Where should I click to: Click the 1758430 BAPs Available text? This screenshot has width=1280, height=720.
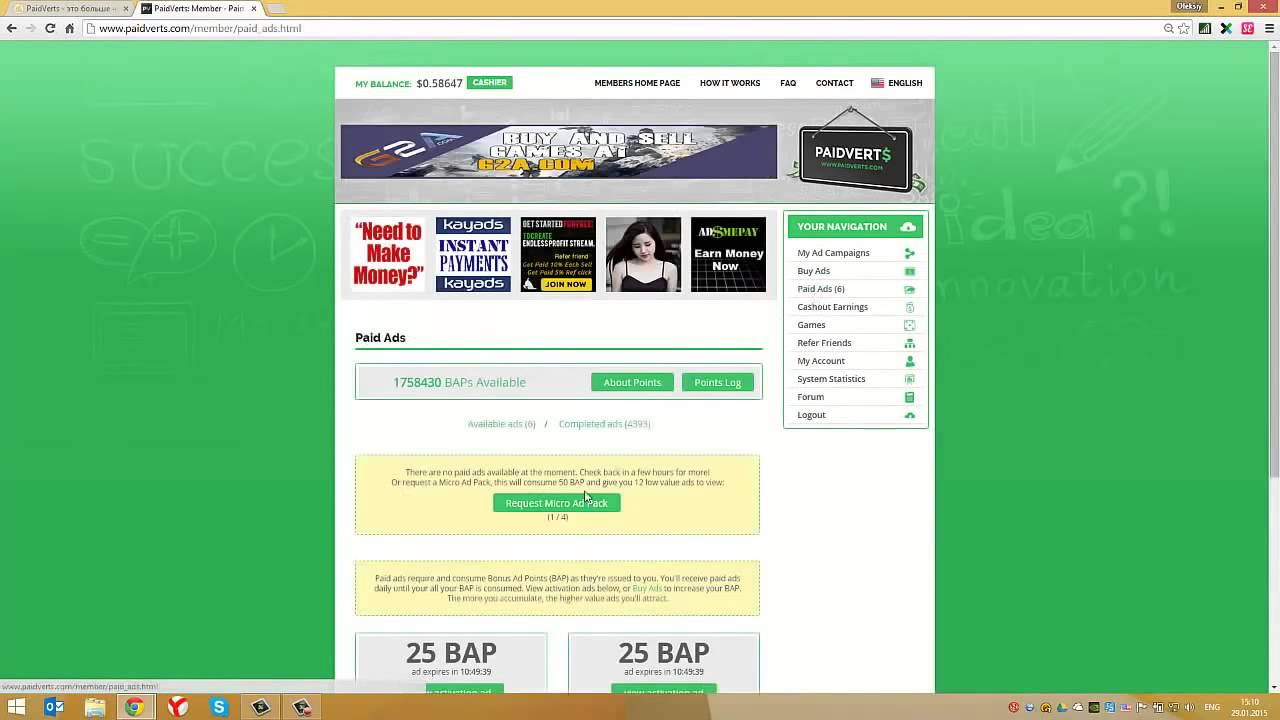[x=459, y=382]
